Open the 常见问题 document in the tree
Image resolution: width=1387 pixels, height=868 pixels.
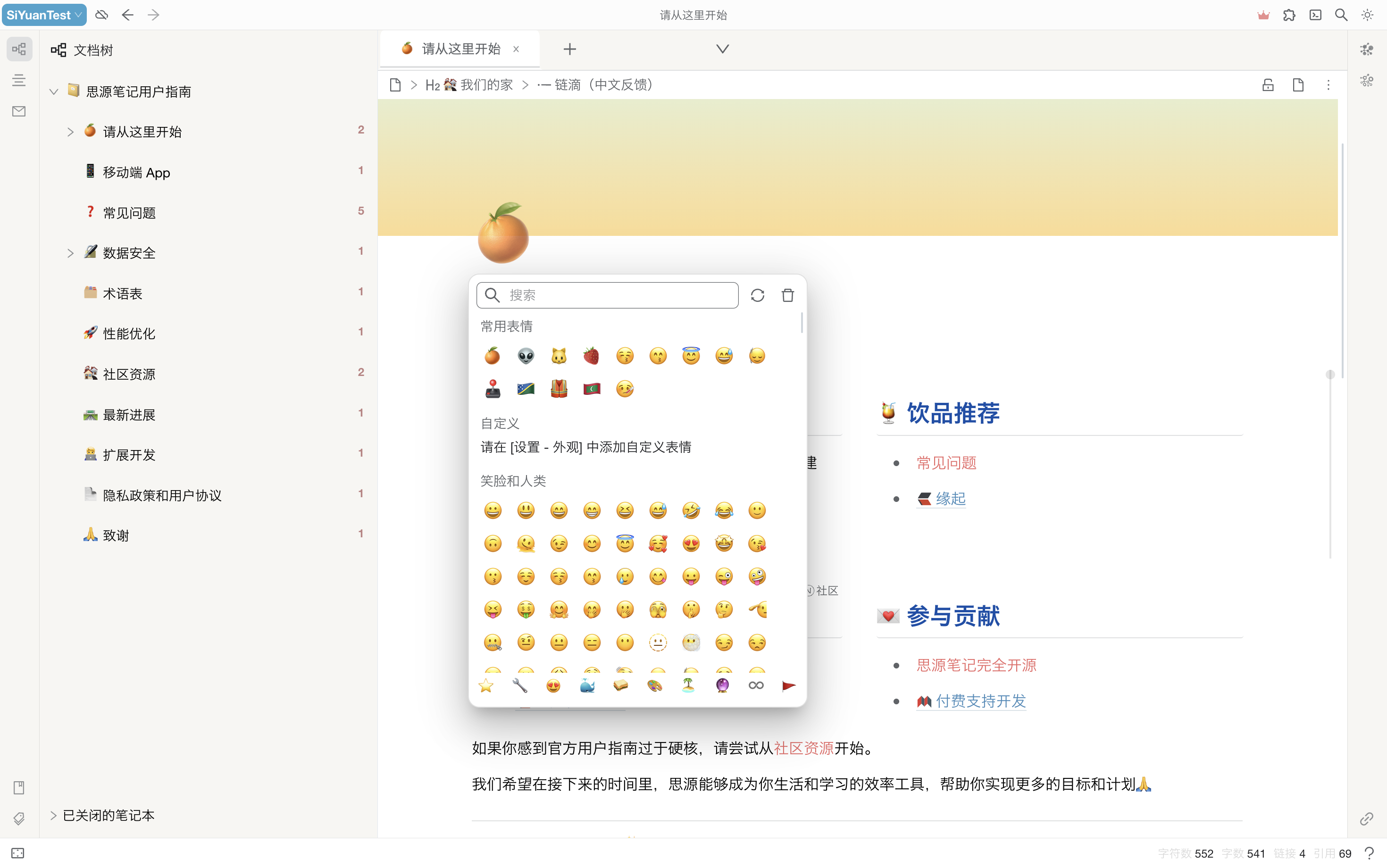[x=129, y=213]
